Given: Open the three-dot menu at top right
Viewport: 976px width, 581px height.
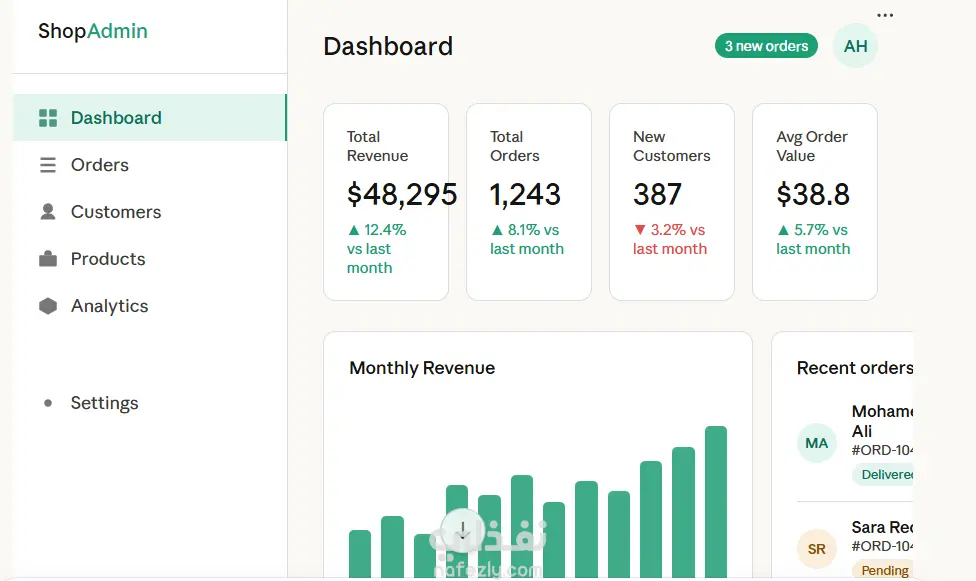Looking at the screenshot, I should coord(884,15).
